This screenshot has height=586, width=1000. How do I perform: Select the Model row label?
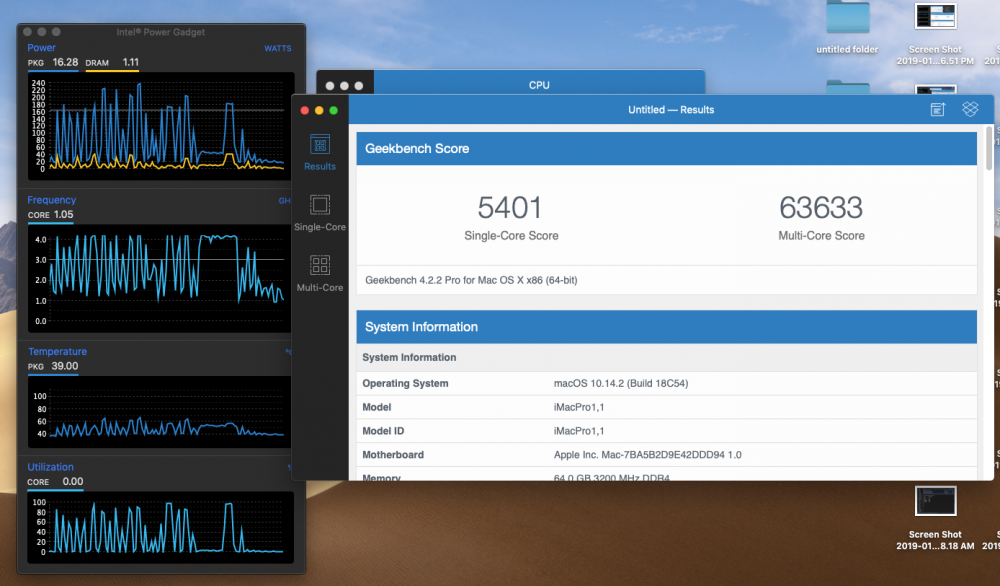(x=376, y=407)
